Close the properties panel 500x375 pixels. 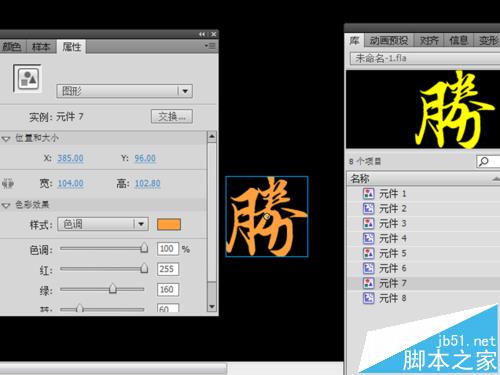coord(214,34)
